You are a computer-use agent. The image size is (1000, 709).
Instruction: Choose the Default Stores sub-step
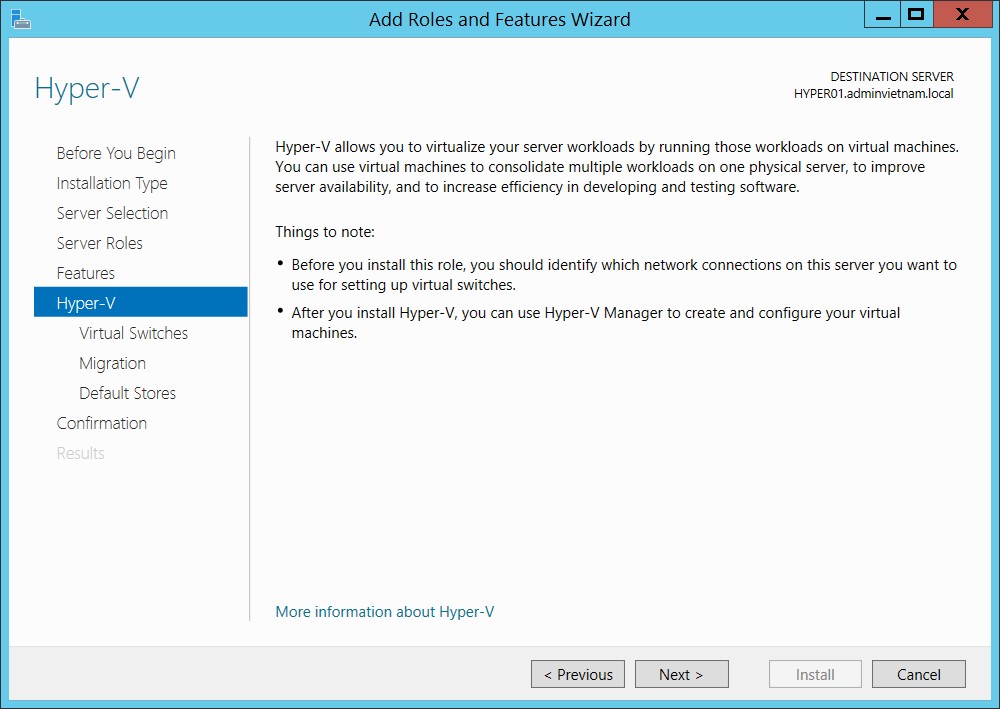128,393
